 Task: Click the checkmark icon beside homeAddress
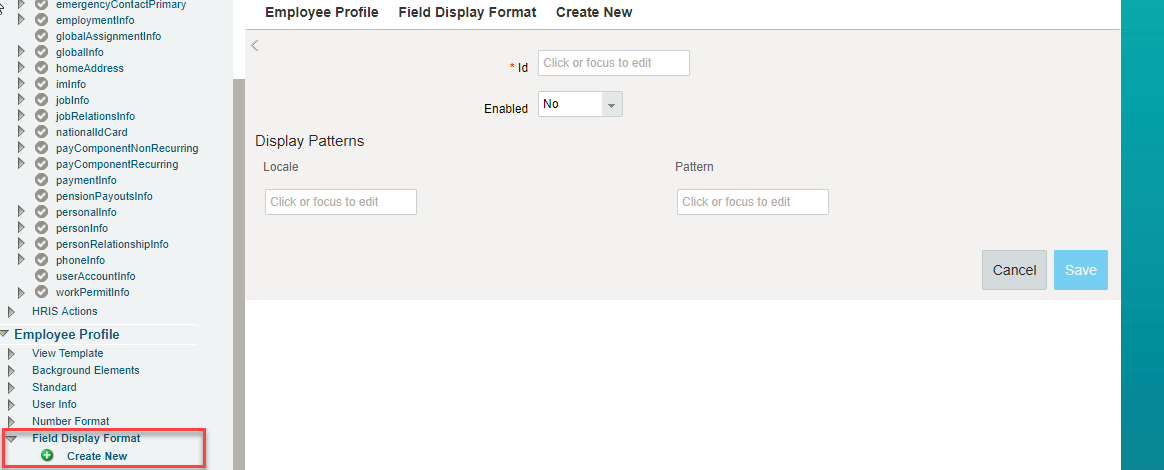tap(42, 68)
